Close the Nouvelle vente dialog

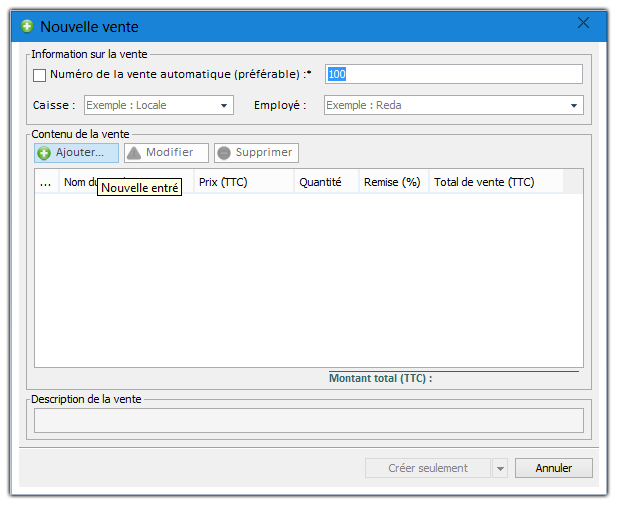click(583, 24)
